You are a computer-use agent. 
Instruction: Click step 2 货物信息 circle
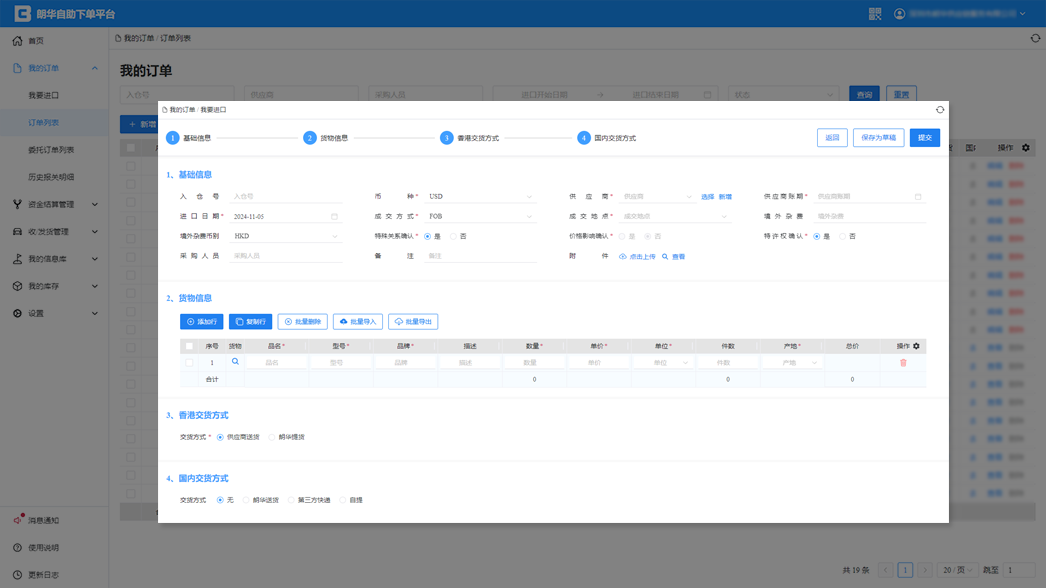(310, 137)
